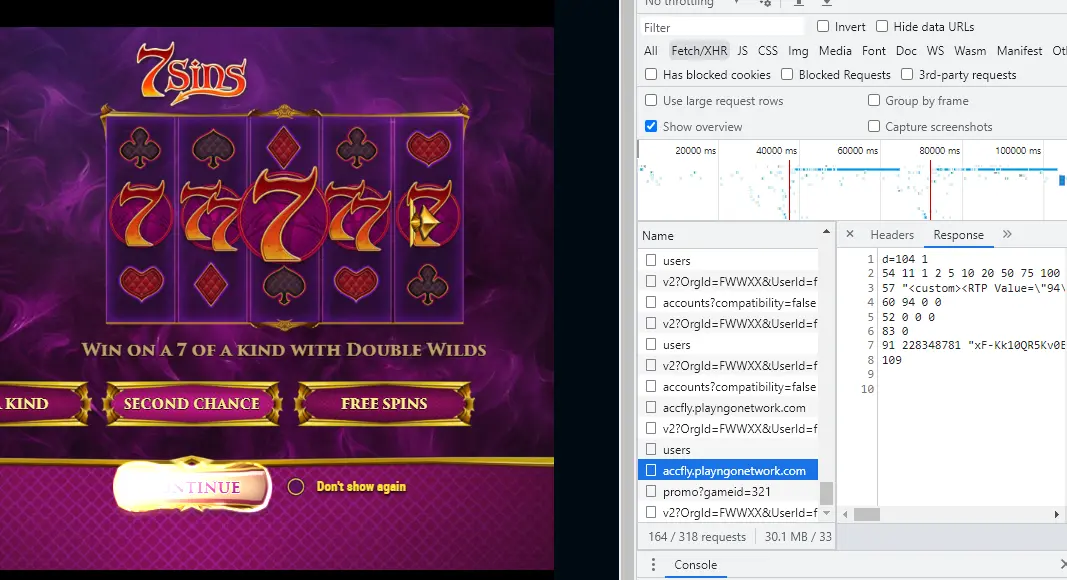
Task: Close the request details panel
Action: click(x=850, y=234)
